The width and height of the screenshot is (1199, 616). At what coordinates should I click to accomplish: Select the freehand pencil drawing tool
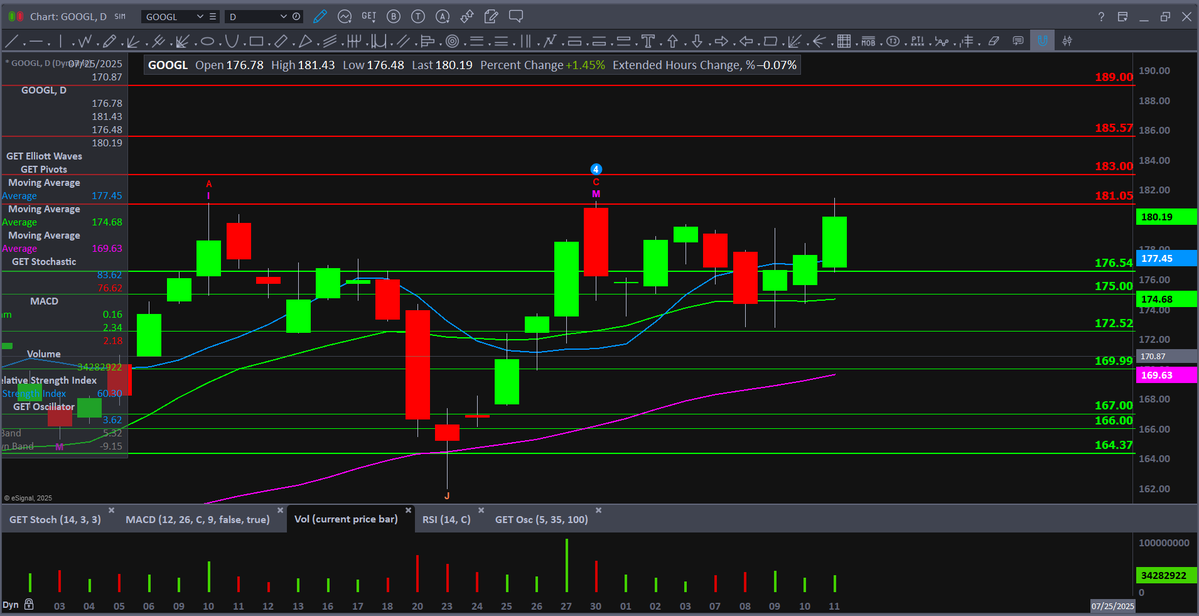109,41
